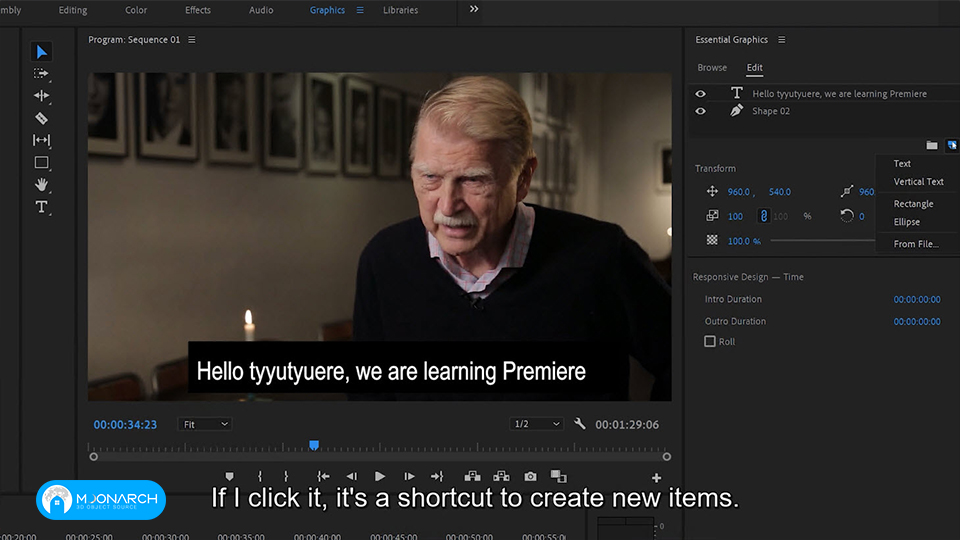Select the Type tool
This screenshot has height=540, width=960.
41,207
